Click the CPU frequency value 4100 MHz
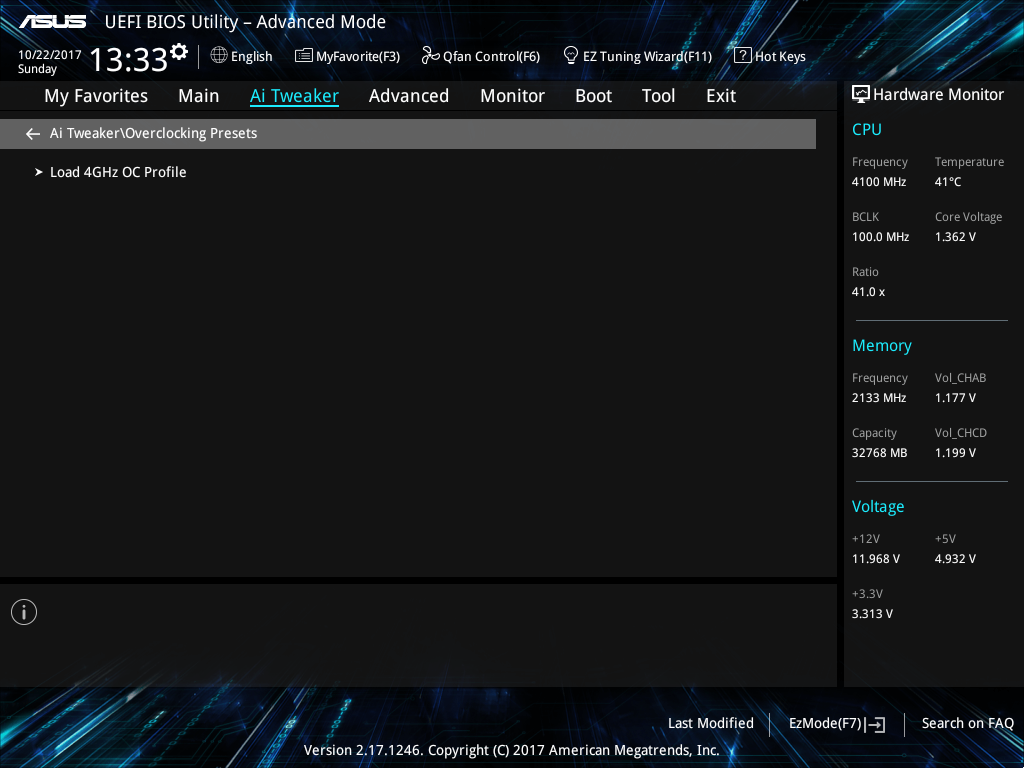The height and width of the screenshot is (768, 1024). tap(879, 182)
